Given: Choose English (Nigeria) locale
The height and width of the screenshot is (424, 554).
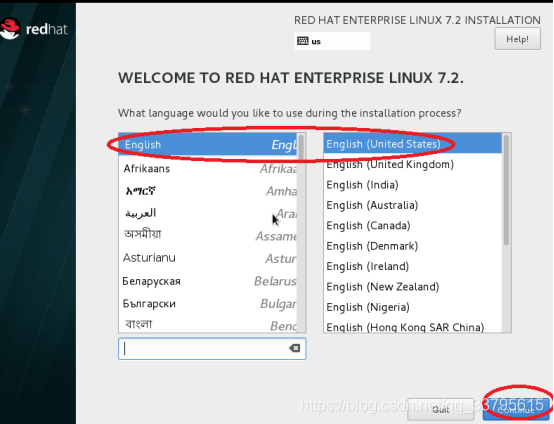Looking at the screenshot, I should [412, 307].
